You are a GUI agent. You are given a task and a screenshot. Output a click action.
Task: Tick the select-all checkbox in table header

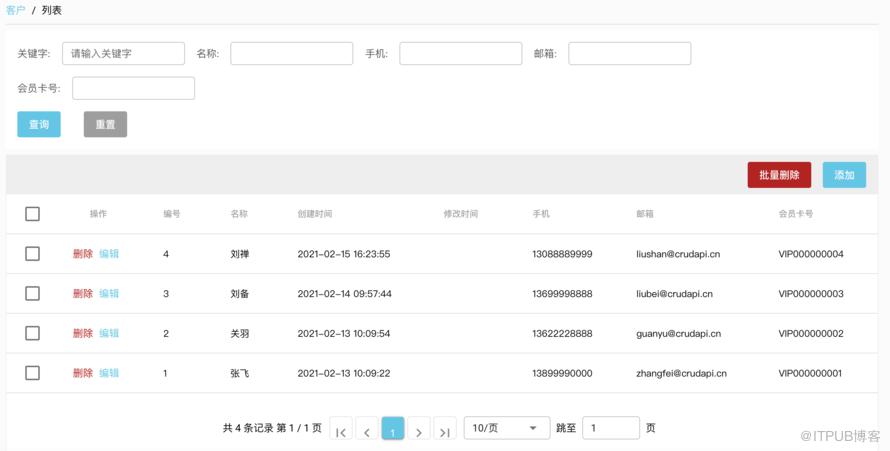[32, 214]
